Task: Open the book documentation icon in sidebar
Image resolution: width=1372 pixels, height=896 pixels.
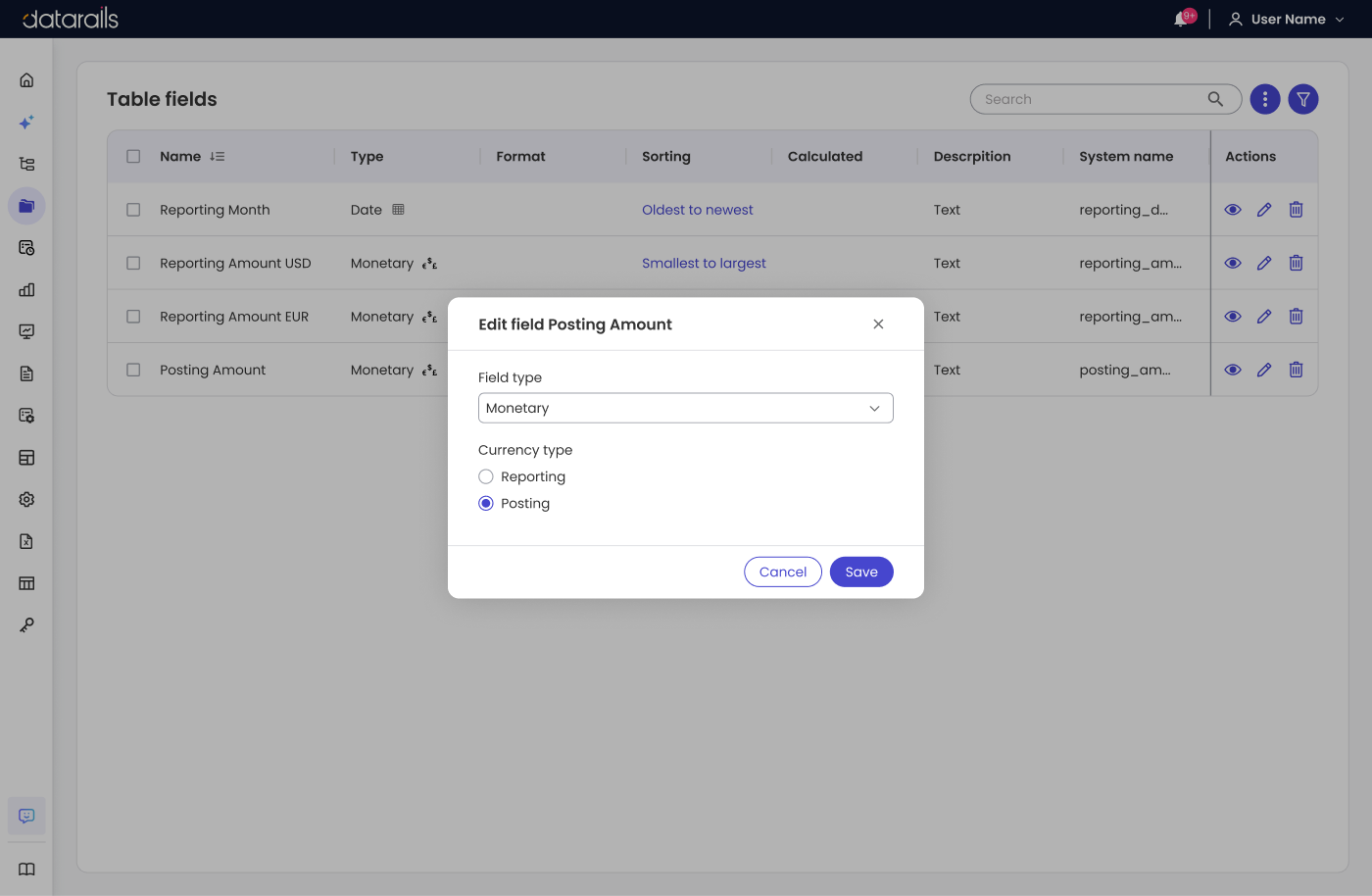Action: coord(26,870)
